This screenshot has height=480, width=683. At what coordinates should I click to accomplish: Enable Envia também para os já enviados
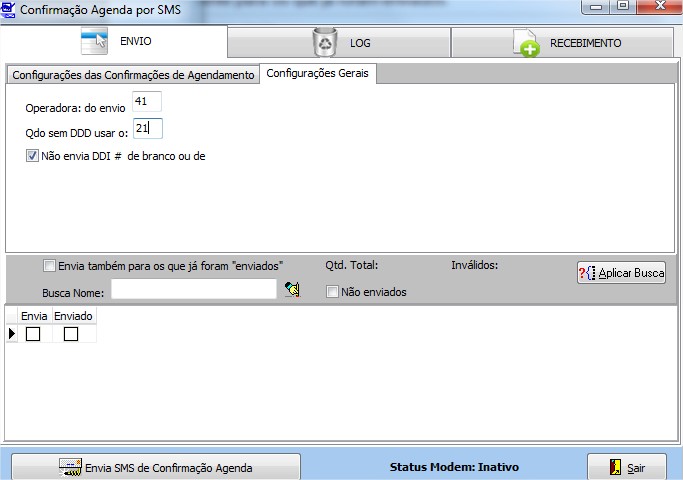(50, 266)
